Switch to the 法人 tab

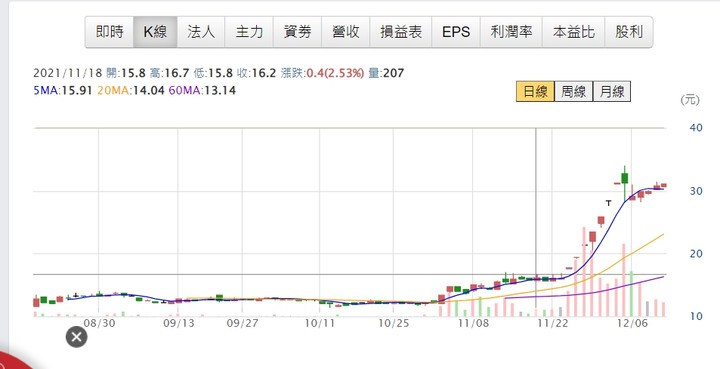pyautogui.click(x=201, y=32)
